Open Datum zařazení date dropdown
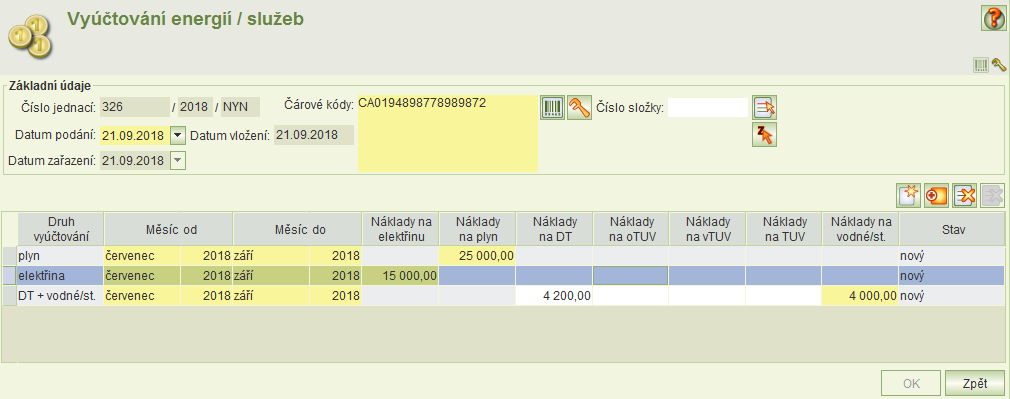Image resolution: width=1010 pixels, height=399 pixels. 178,161
